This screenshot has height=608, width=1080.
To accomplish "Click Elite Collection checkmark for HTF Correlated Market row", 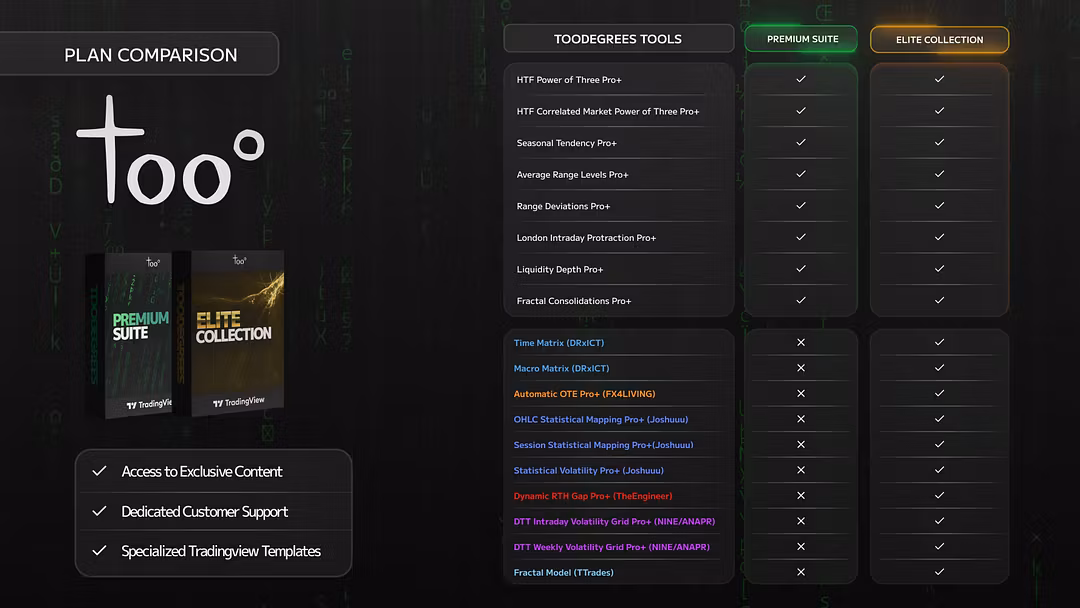I will click(x=939, y=111).
